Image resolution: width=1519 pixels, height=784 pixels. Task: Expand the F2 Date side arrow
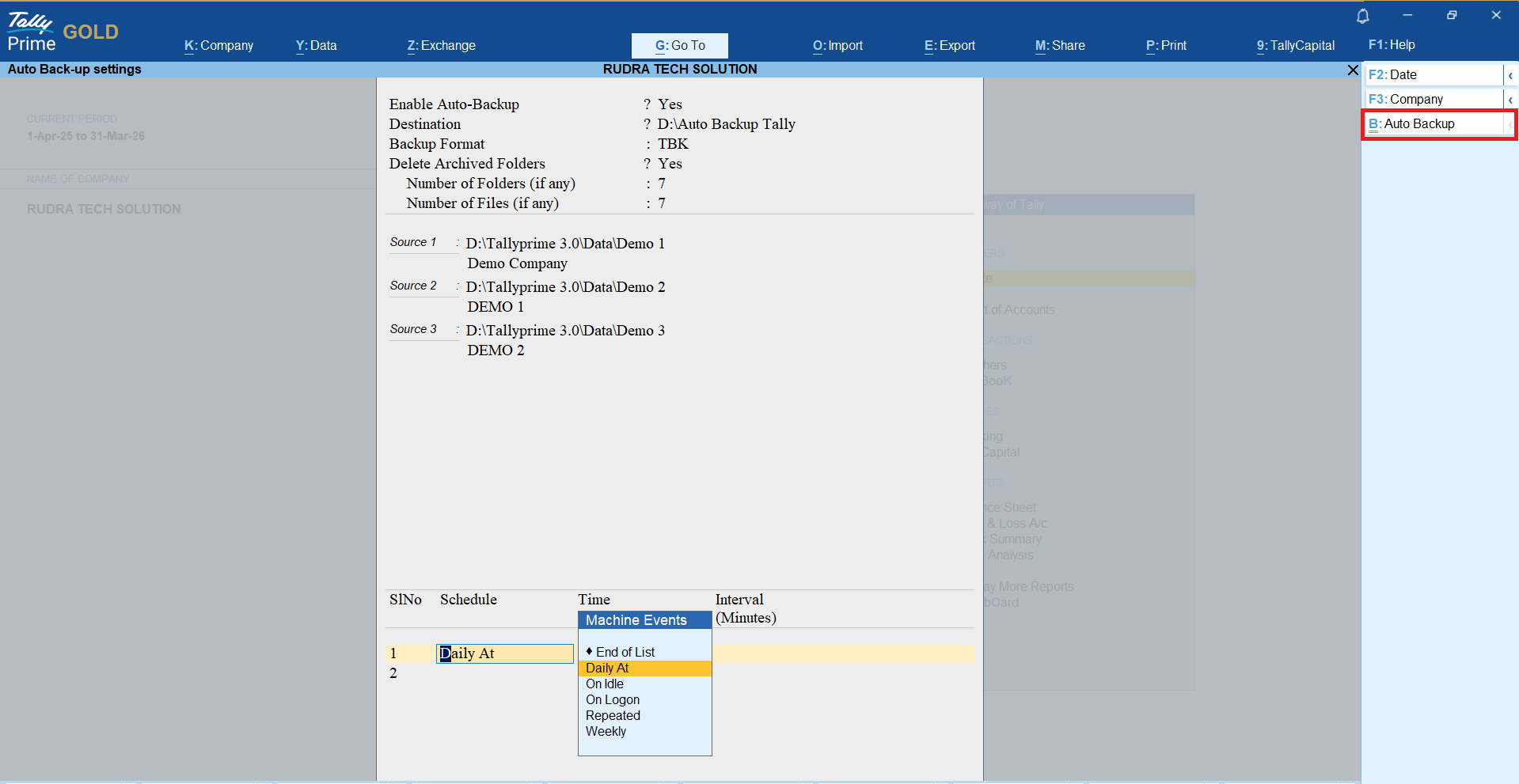click(x=1510, y=75)
